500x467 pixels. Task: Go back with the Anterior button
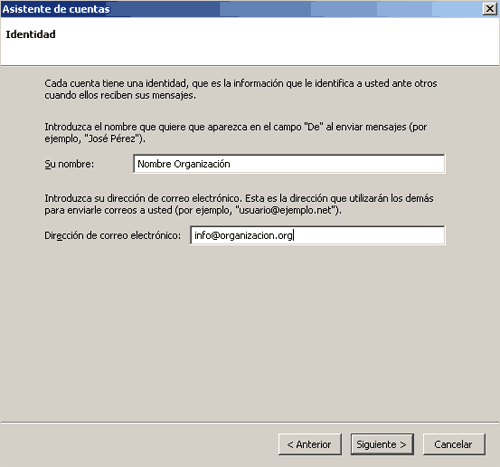tap(310, 444)
